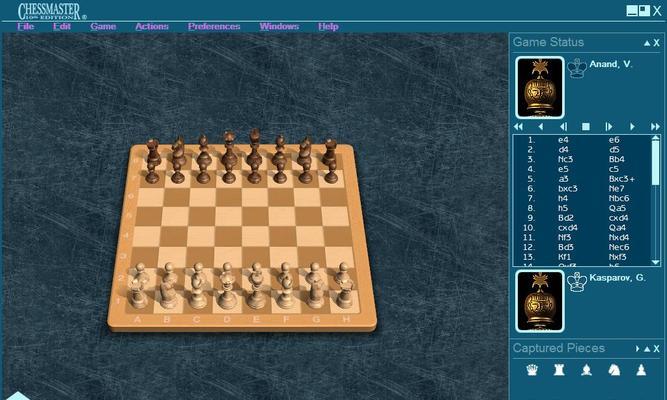Click the captured knight icon
Viewport: 667px width, 400px height.
tap(613, 370)
